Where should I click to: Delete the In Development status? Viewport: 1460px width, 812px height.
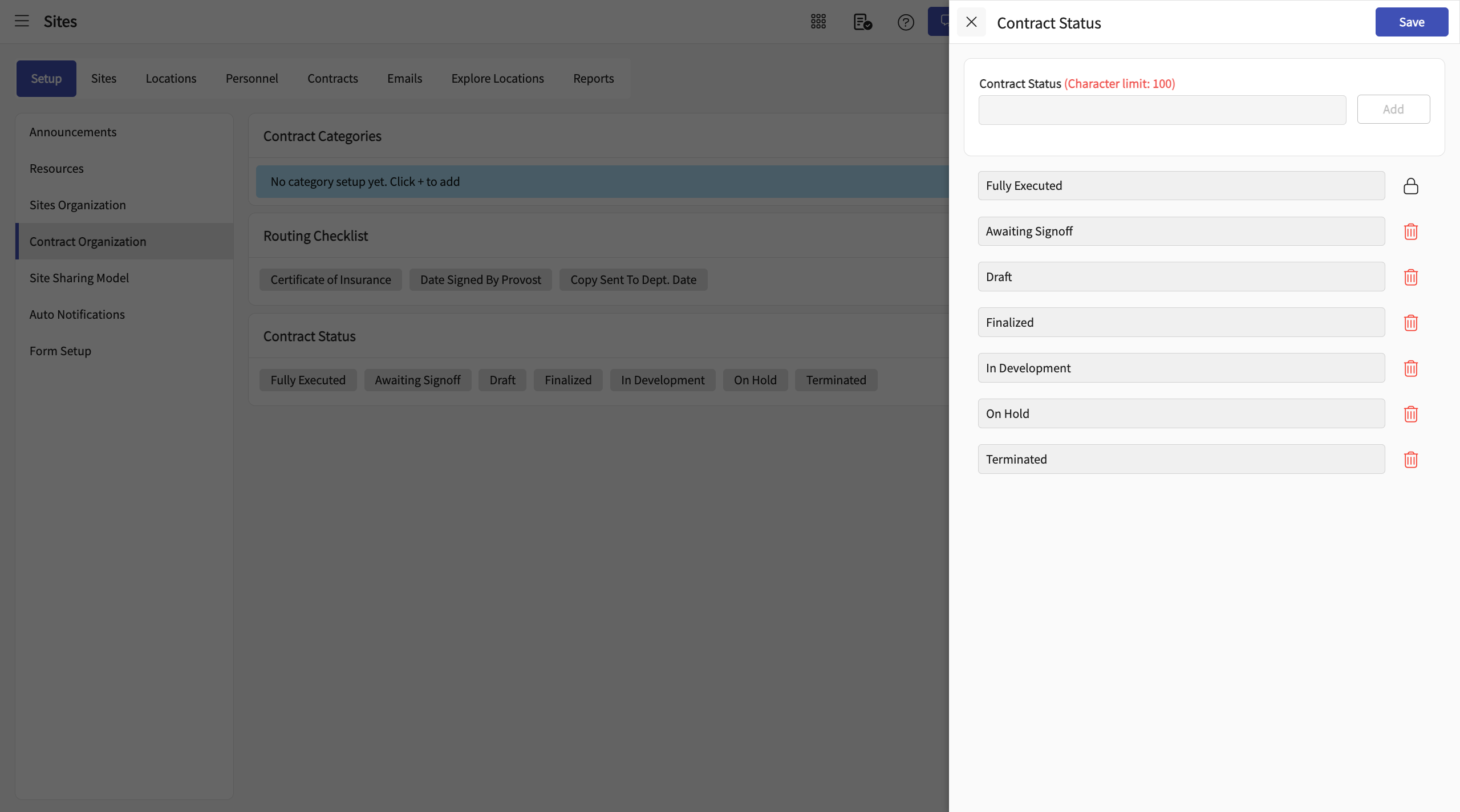[x=1410, y=368]
